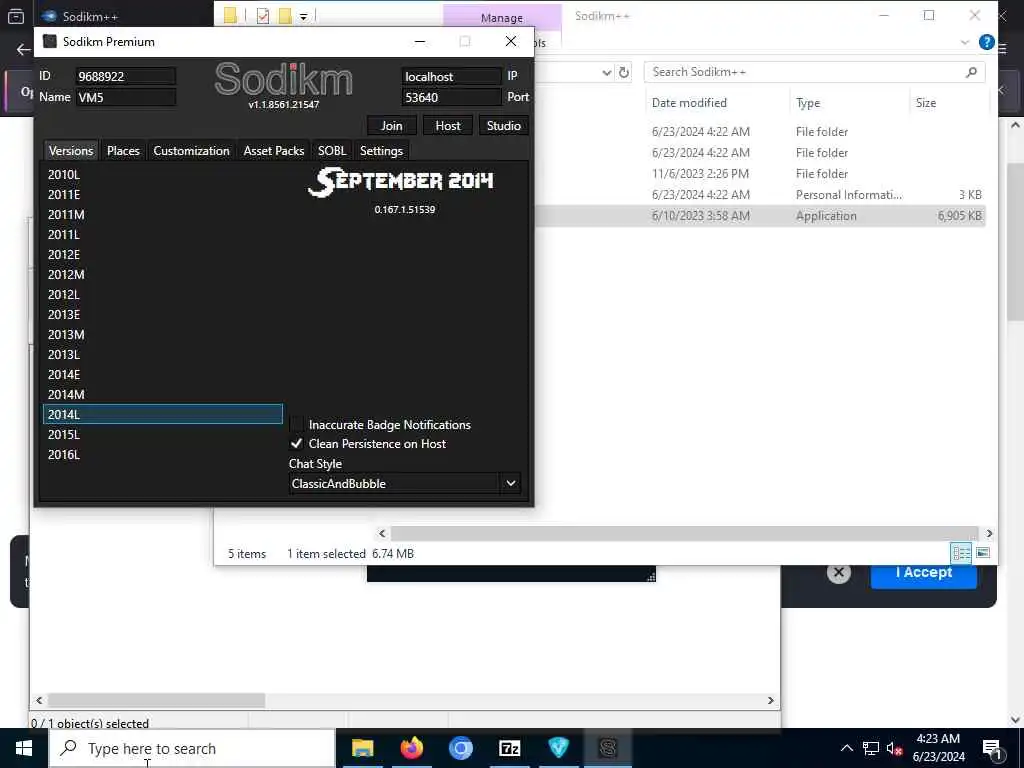1024x768 pixels.
Task: Click the search magnifier in Explorer
Action: click(x=971, y=72)
